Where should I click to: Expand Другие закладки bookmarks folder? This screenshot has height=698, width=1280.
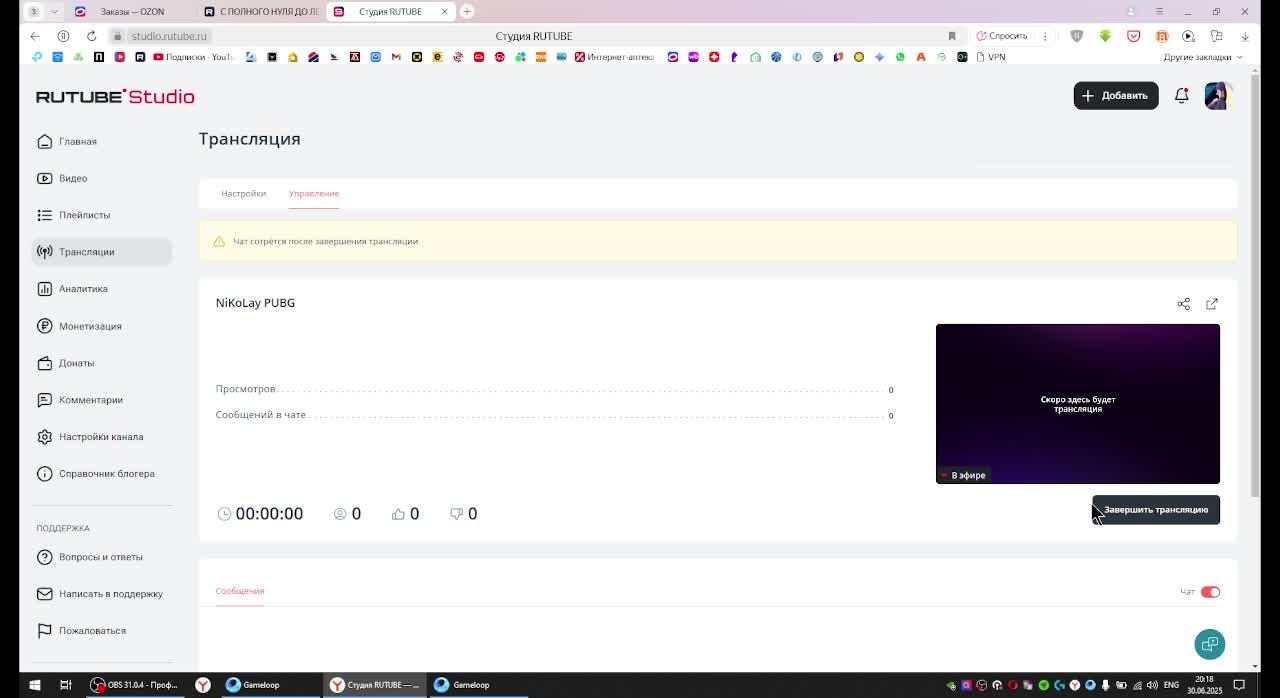(x=1202, y=57)
